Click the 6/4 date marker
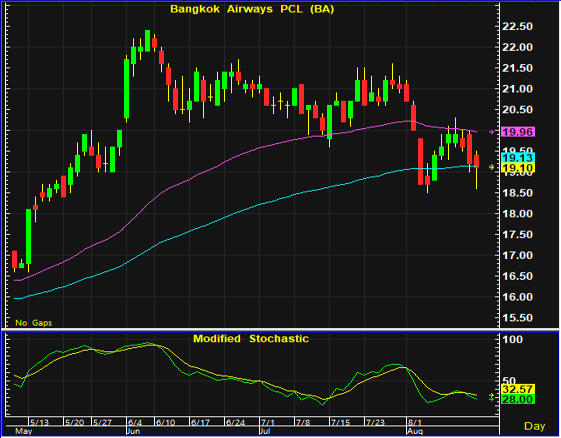The width and height of the screenshot is (561, 438). [135, 422]
